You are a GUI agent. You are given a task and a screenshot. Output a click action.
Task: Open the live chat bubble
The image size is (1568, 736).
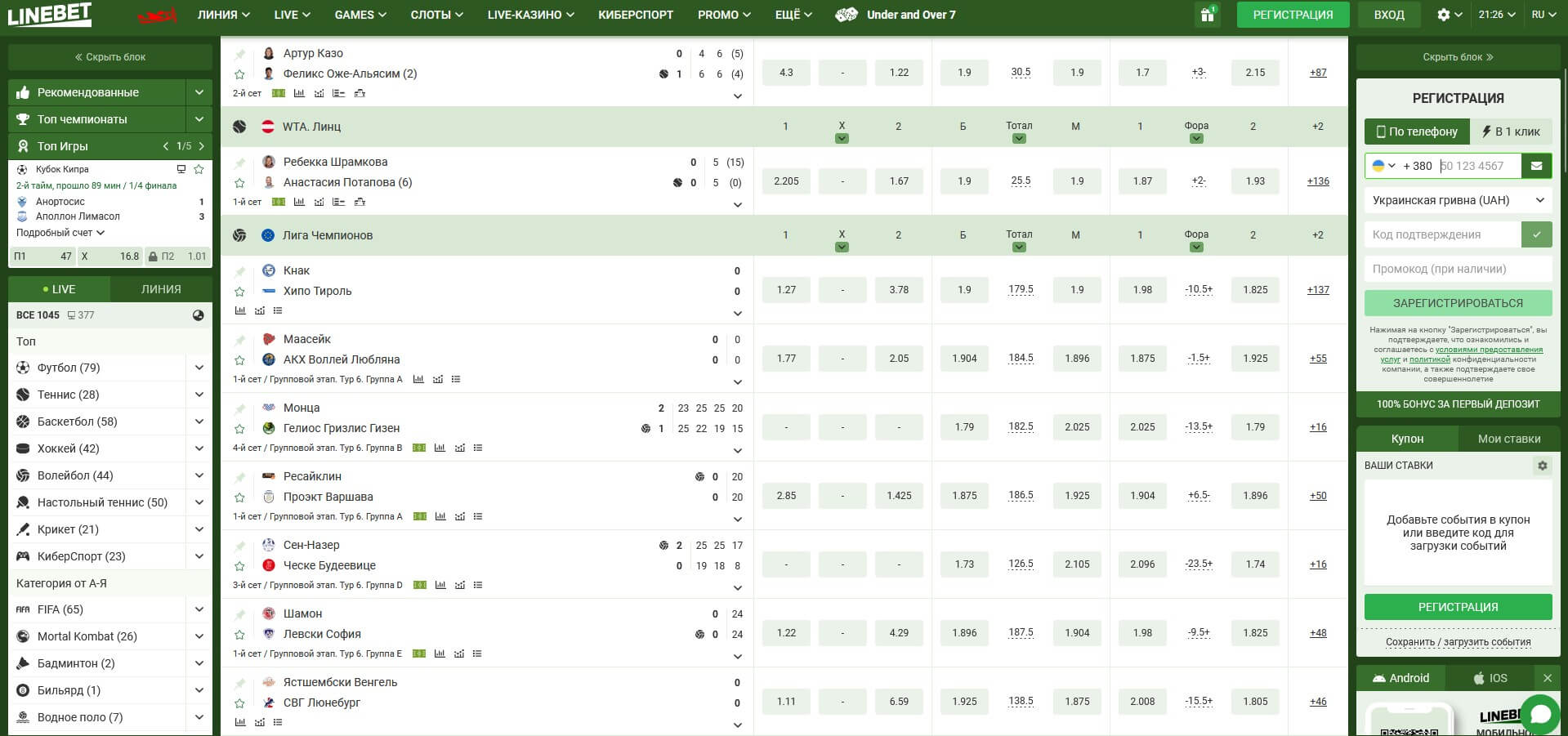[x=1540, y=714]
